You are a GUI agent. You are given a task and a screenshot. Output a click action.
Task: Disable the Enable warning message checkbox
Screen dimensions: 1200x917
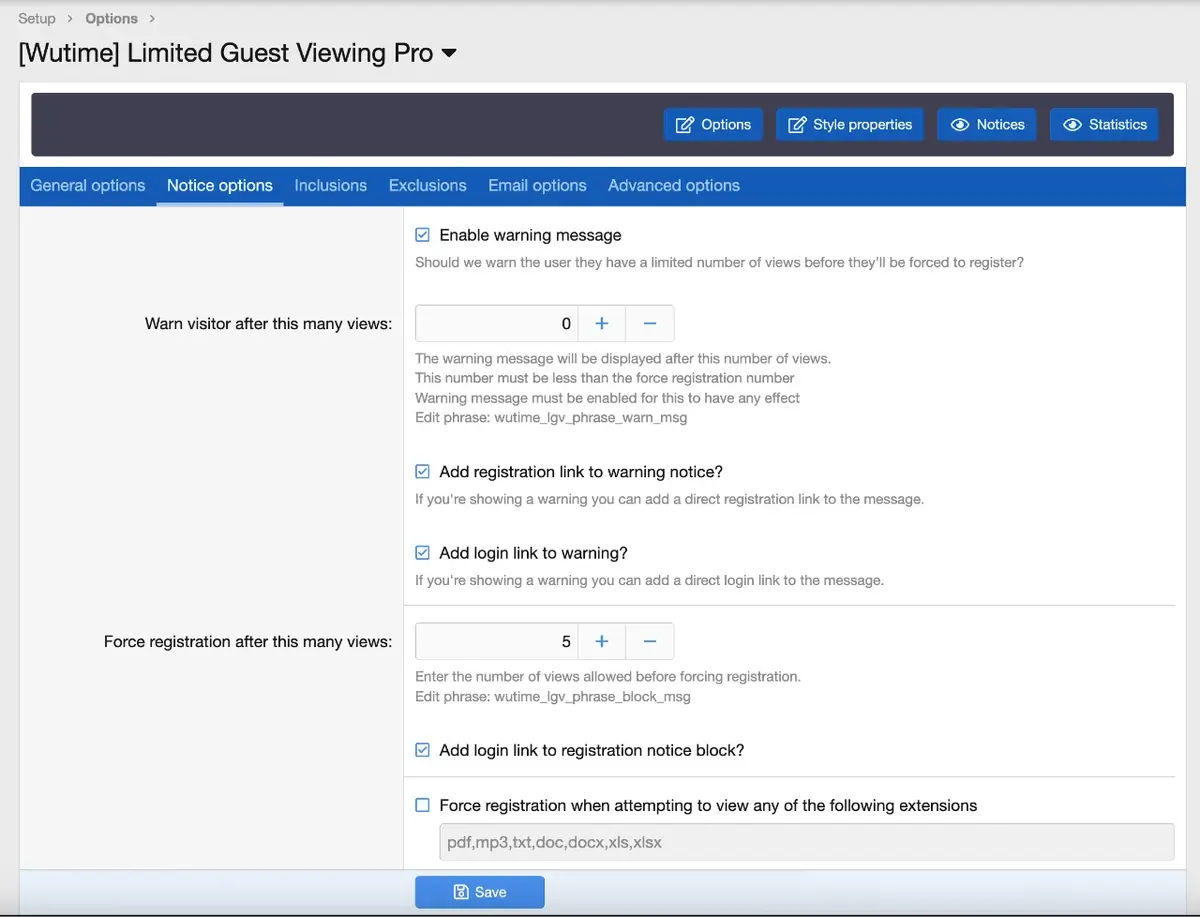point(423,235)
